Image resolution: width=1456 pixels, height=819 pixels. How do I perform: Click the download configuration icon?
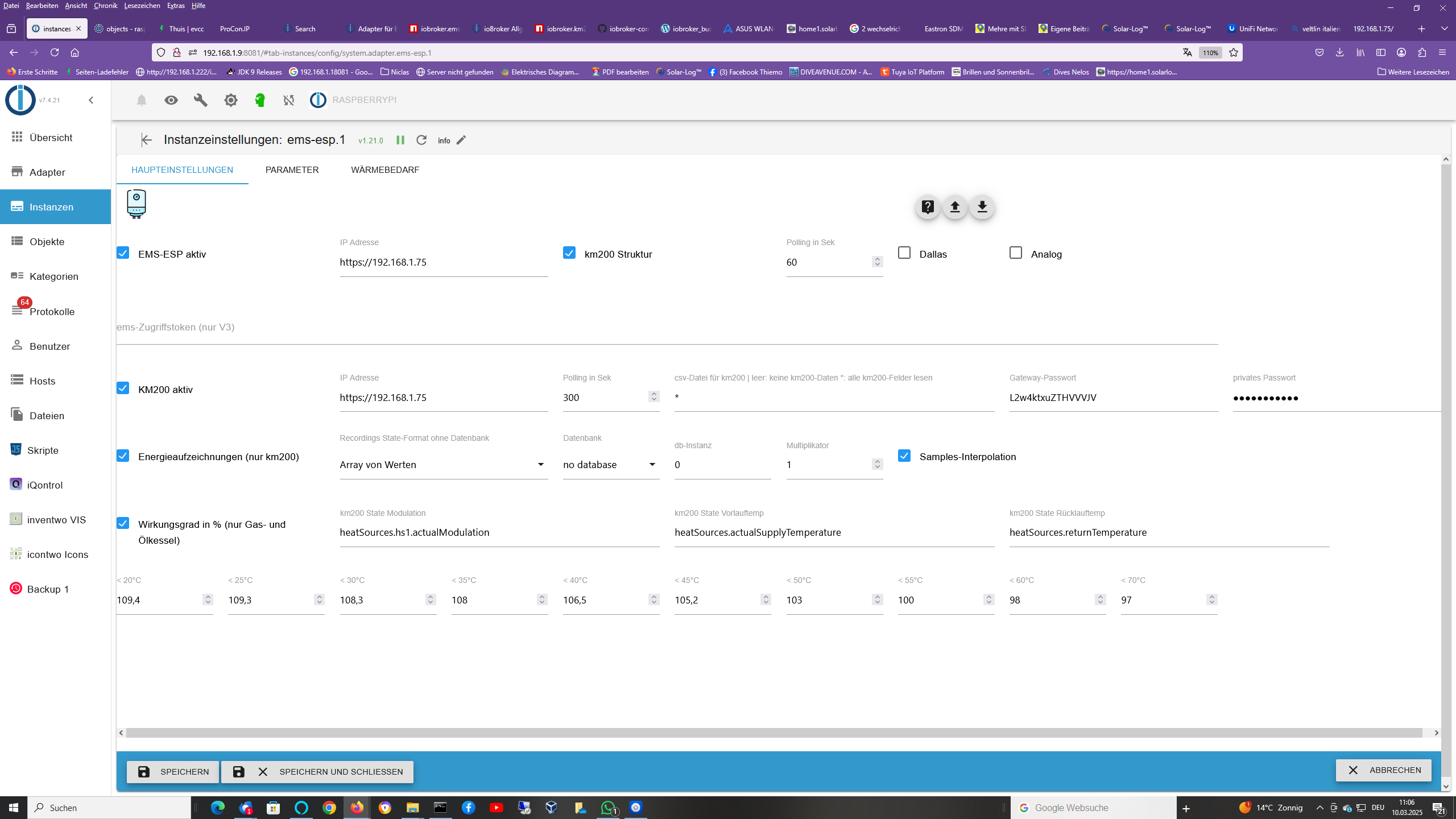[982, 207]
